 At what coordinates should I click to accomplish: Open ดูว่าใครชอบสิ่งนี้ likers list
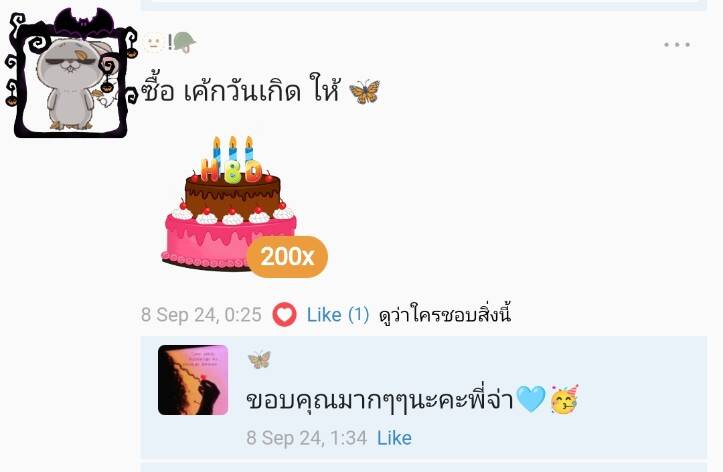(444, 315)
